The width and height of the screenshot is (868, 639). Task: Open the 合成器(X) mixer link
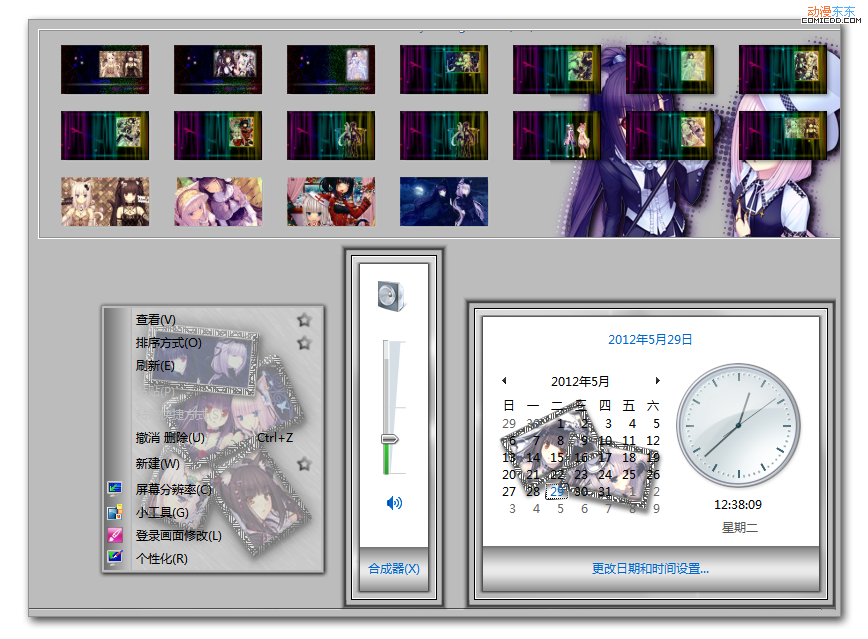coord(394,569)
